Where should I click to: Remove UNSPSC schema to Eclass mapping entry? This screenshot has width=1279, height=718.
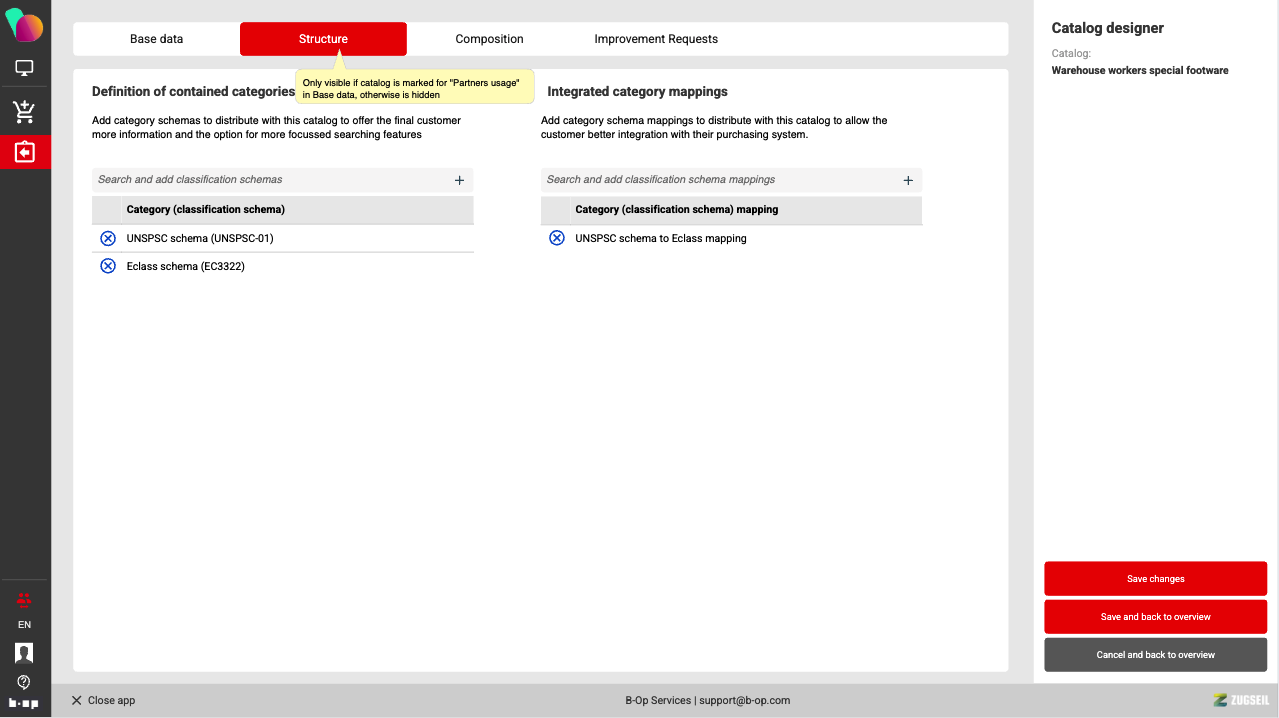click(x=557, y=239)
